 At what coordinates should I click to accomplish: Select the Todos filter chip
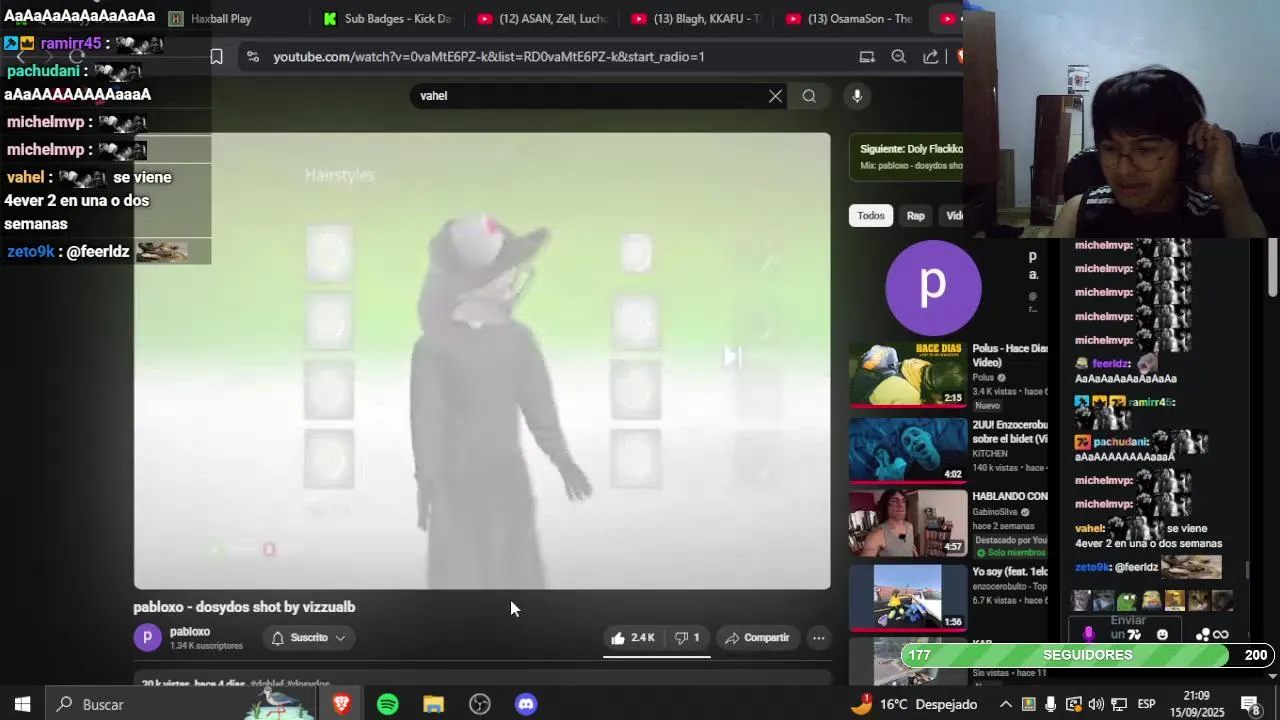click(871, 216)
